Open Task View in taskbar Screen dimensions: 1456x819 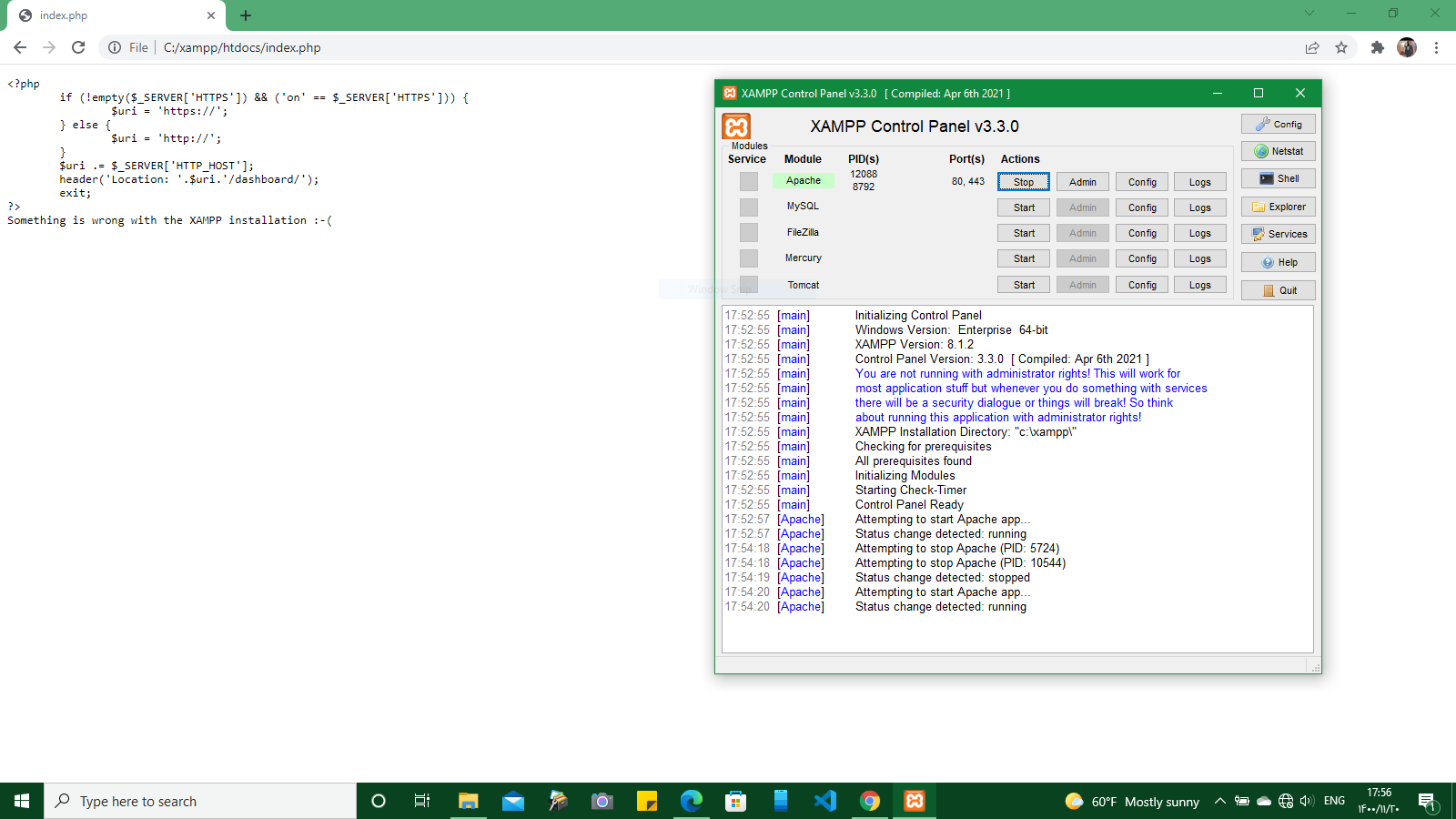coord(422,801)
